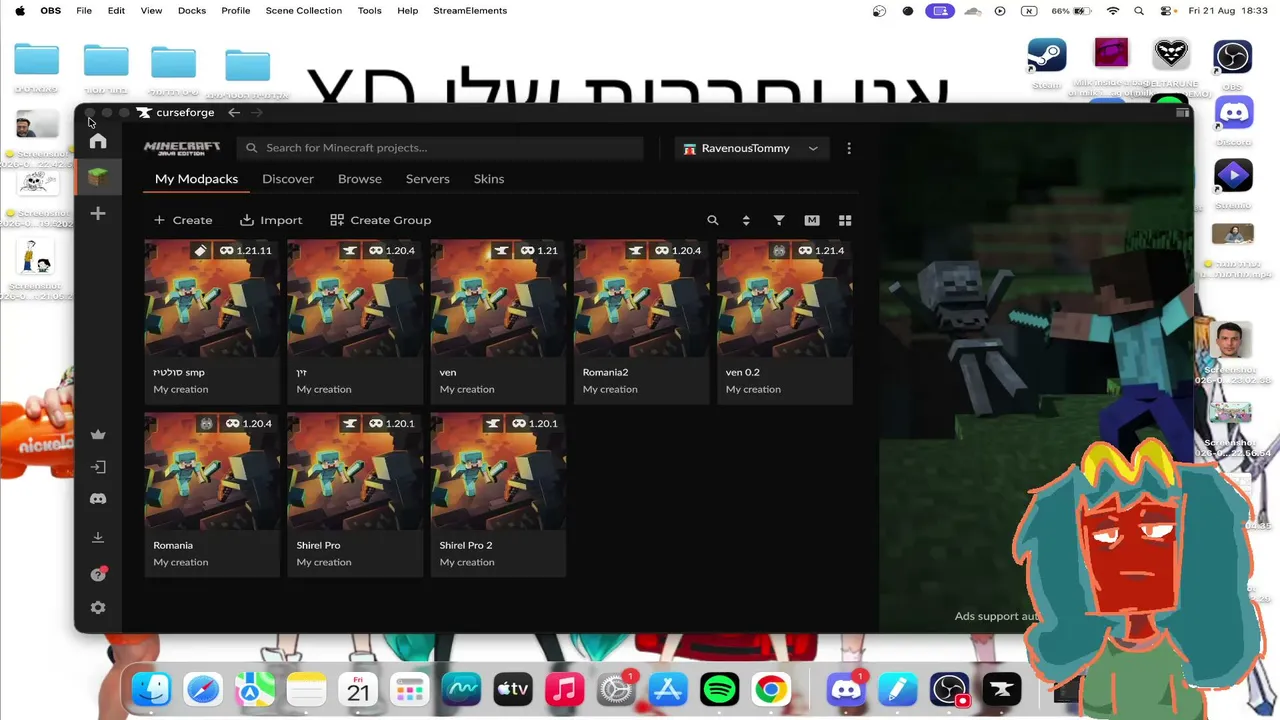
Task: Open the App Store from the Dock
Action: [x=668, y=689]
